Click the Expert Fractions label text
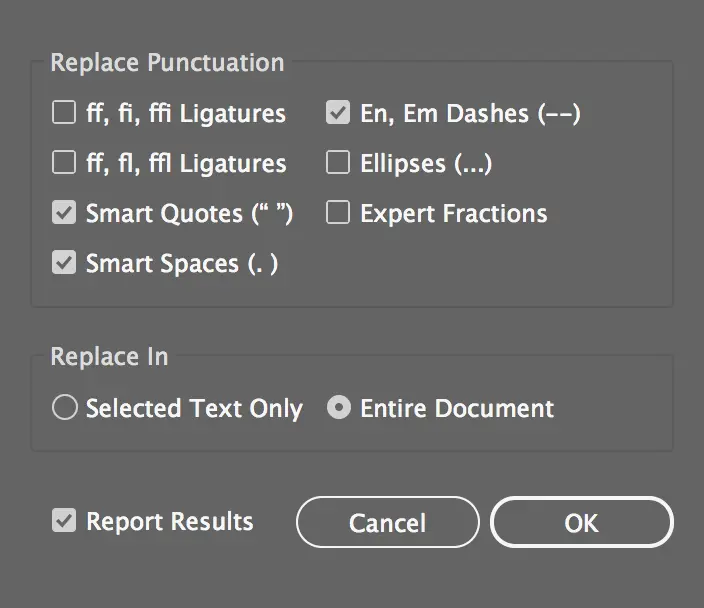This screenshot has width=704, height=608. (454, 213)
